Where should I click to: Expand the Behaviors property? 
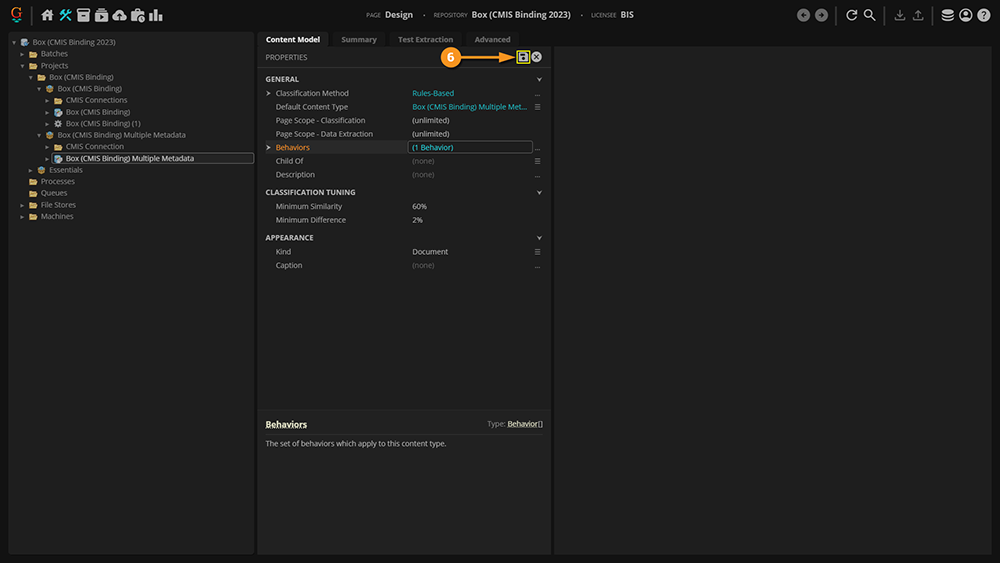click(268, 147)
